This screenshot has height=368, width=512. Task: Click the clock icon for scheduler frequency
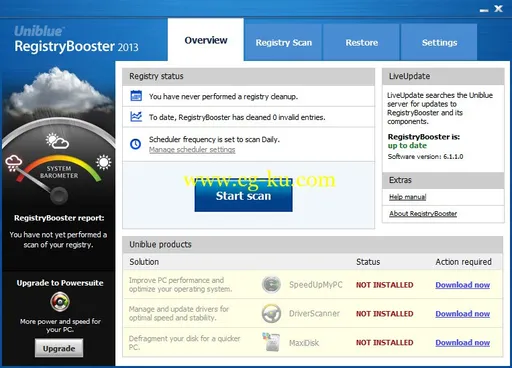[136, 144]
